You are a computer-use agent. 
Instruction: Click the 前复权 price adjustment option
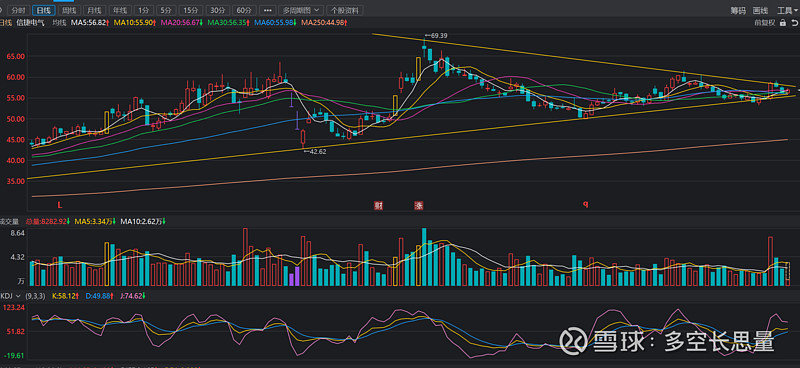[765, 22]
